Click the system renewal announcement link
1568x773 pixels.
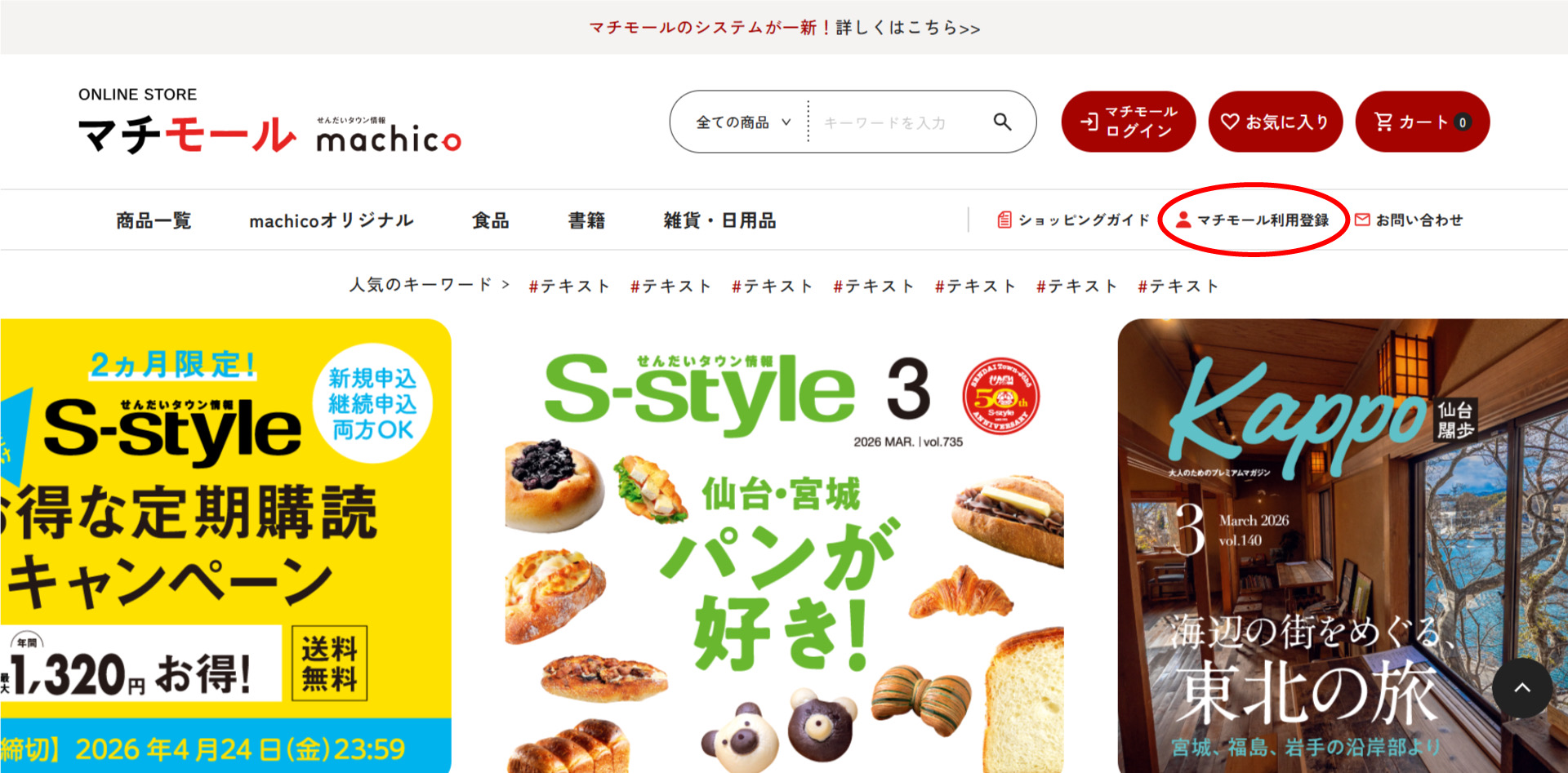pyautogui.click(x=784, y=28)
